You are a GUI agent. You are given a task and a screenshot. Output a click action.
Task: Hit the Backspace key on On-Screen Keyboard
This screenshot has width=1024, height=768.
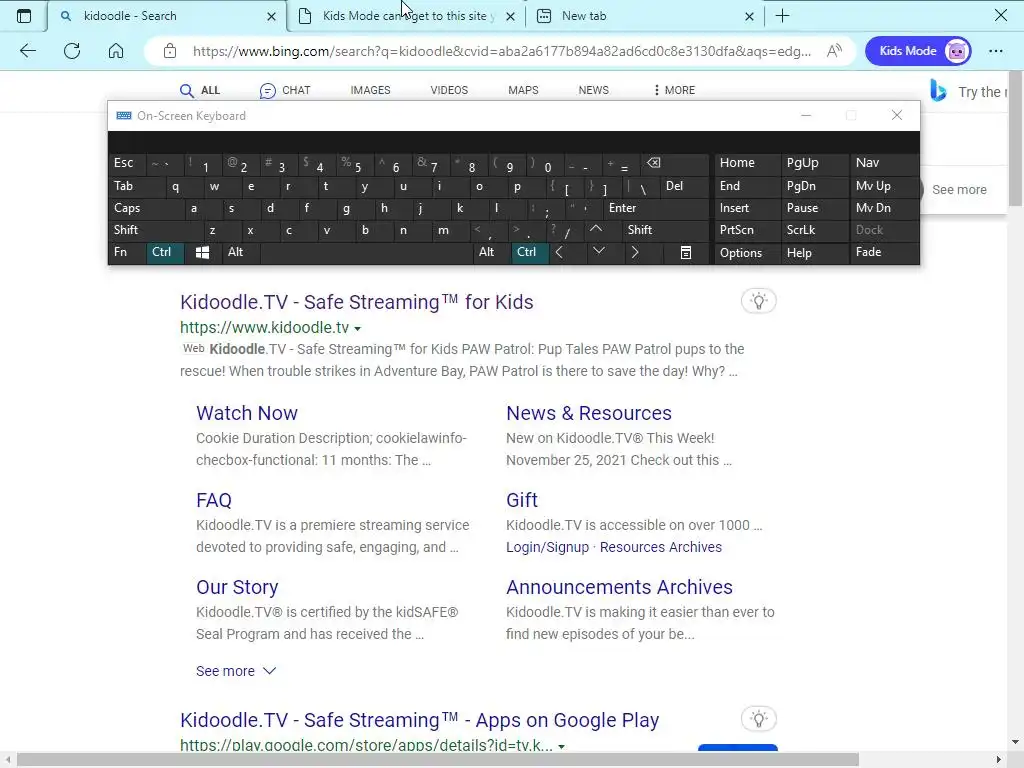tap(653, 163)
